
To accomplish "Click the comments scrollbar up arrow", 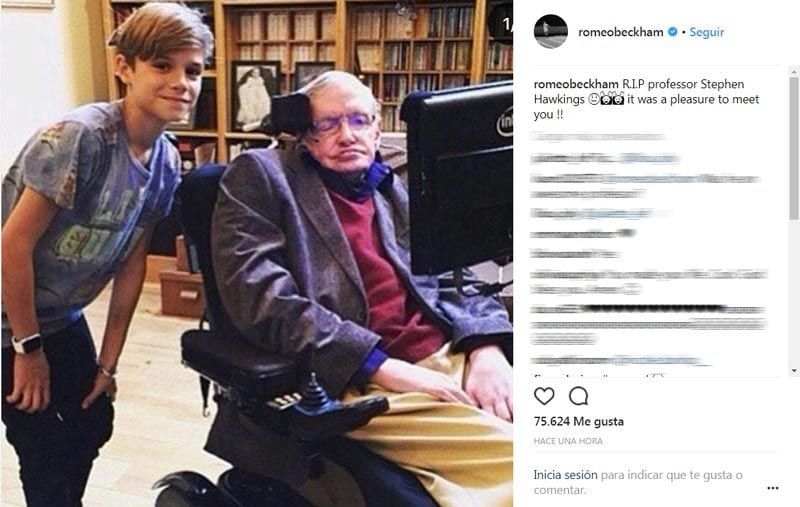I will pyautogui.click(x=793, y=71).
